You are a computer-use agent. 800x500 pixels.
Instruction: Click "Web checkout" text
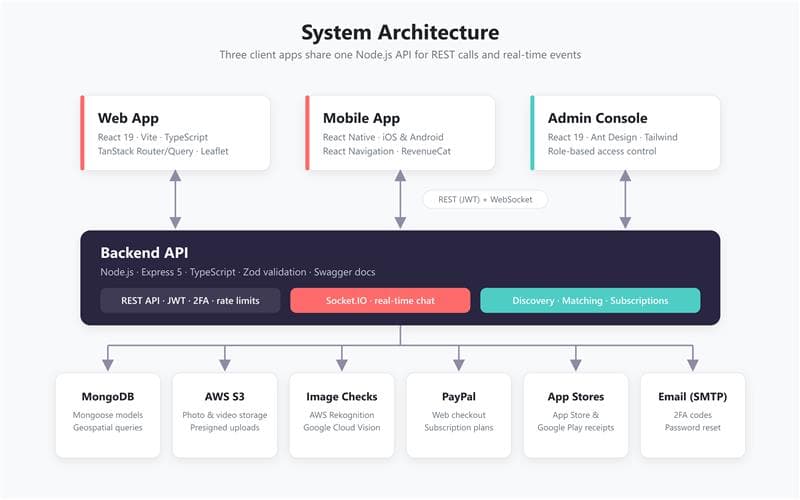[x=459, y=415]
